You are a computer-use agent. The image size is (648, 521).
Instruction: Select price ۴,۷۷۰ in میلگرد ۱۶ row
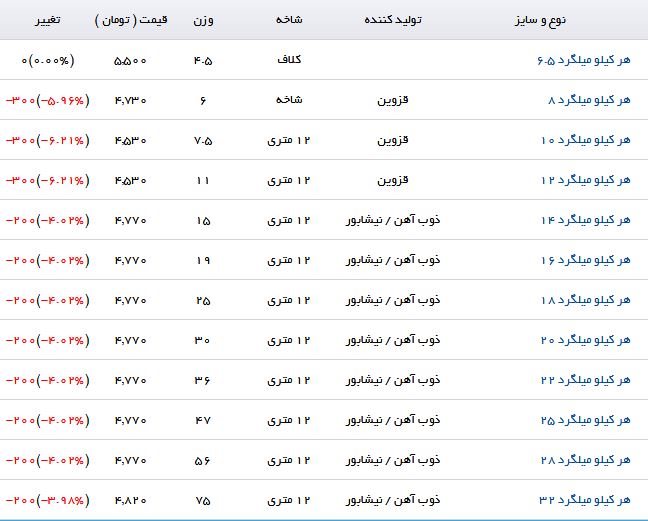pyautogui.click(x=131, y=261)
